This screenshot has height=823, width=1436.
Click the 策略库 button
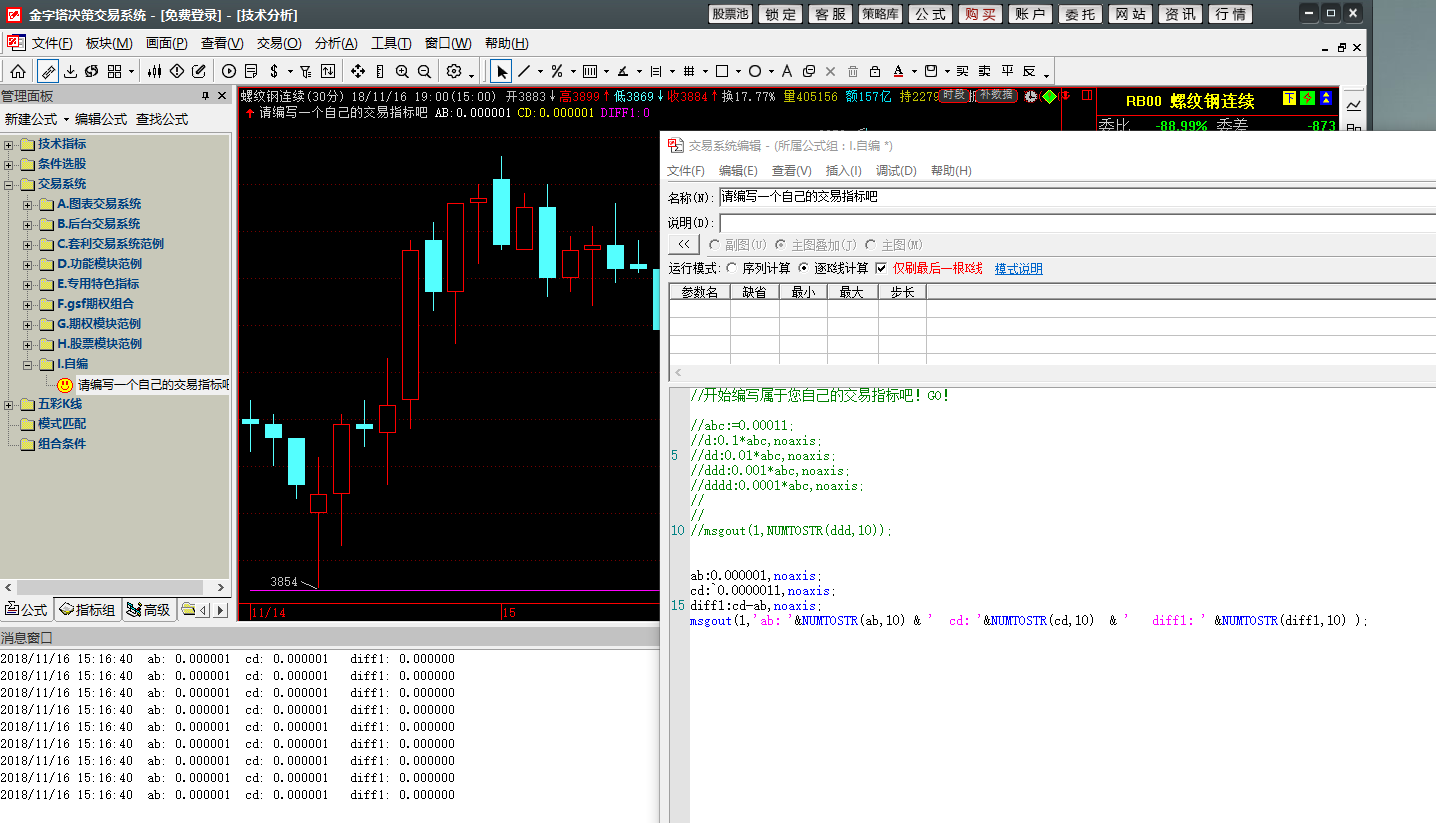point(881,14)
